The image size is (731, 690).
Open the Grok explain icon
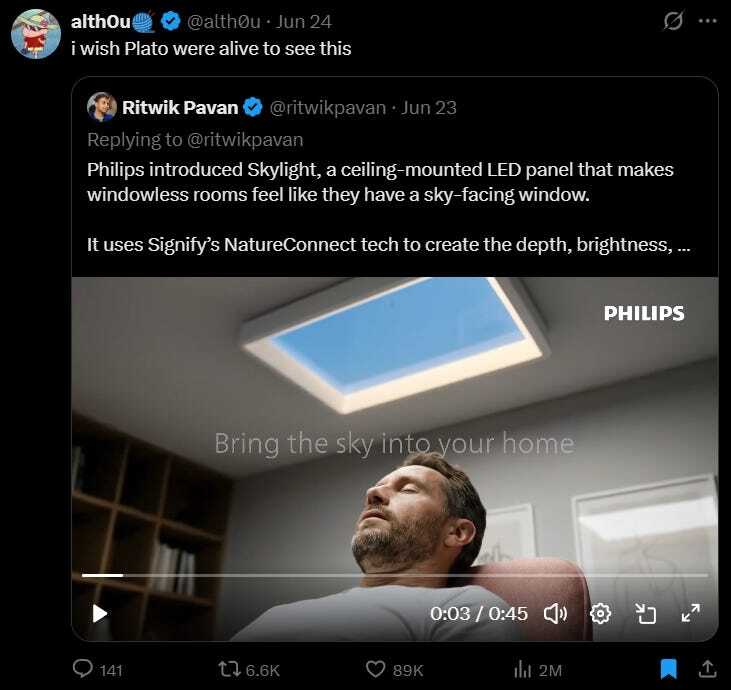point(673,21)
